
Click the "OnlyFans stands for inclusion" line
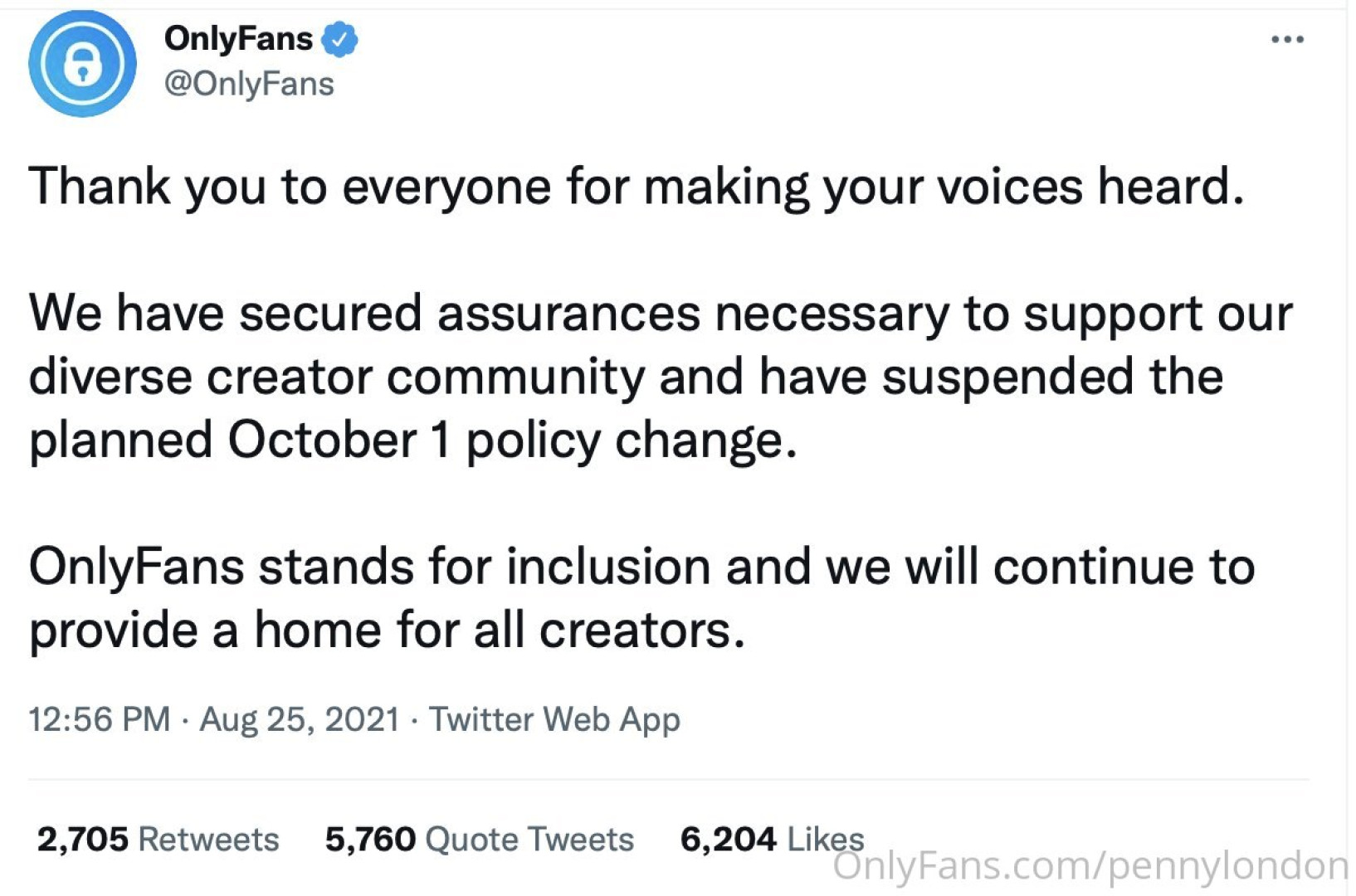coord(641,567)
